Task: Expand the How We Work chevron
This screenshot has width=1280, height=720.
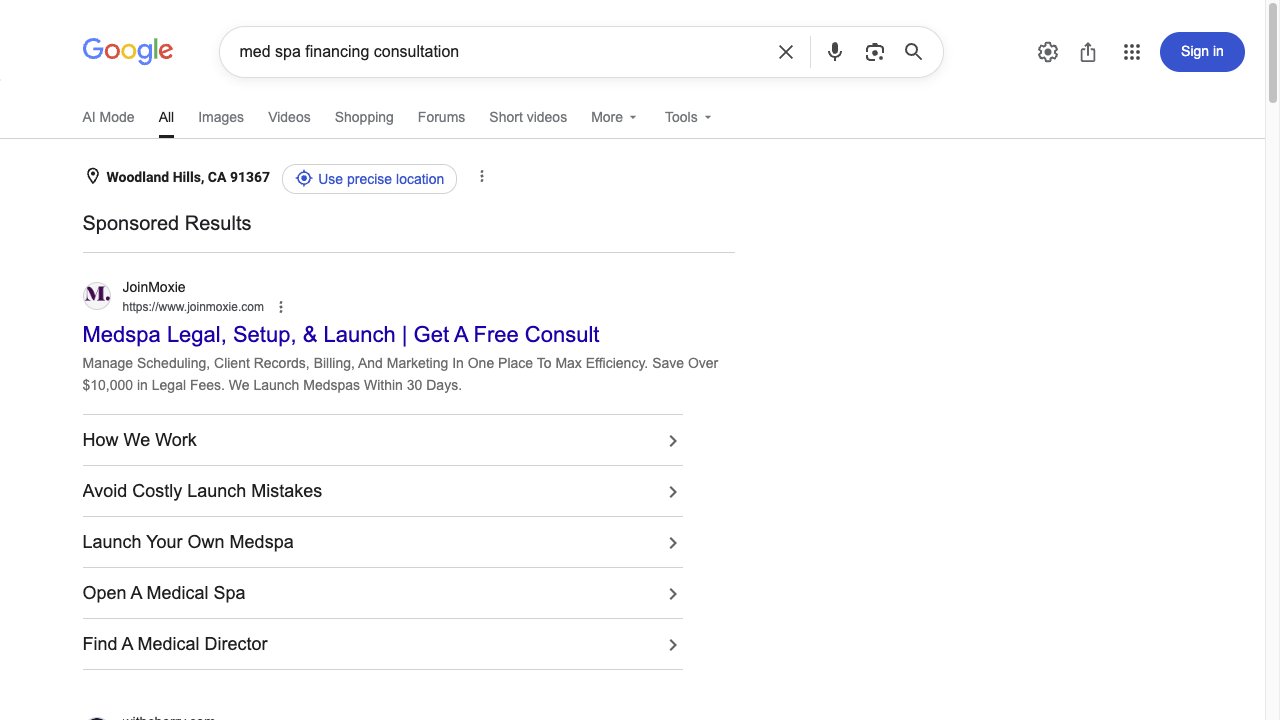Action: 673,441
